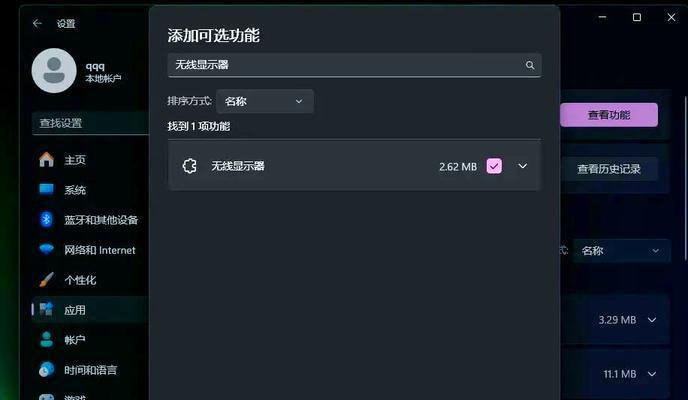Click the 查找设置 search field
Viewport: 688px width, 400px height.
click(x=90, y=123)
